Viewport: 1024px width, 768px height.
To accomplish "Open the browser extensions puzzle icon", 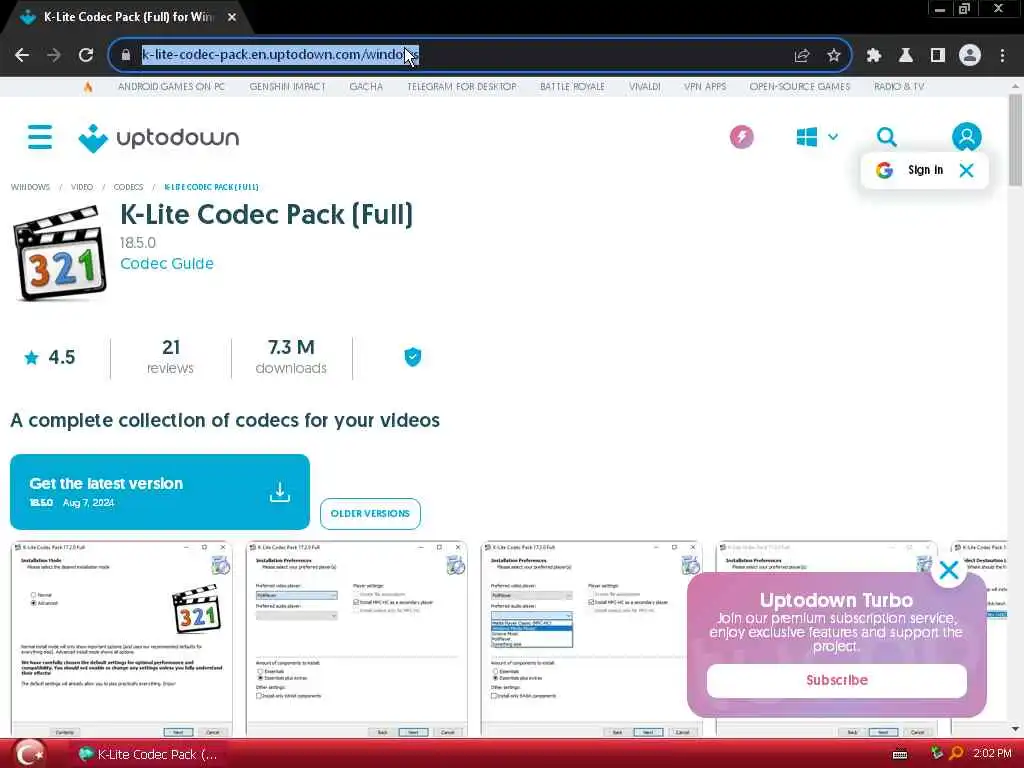I will point(874,55).
